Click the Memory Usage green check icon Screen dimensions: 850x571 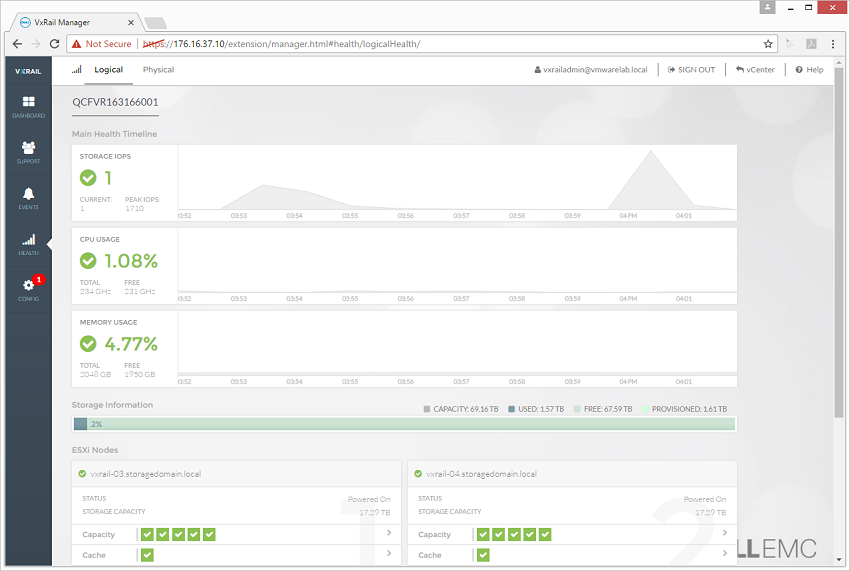point(88,344)
